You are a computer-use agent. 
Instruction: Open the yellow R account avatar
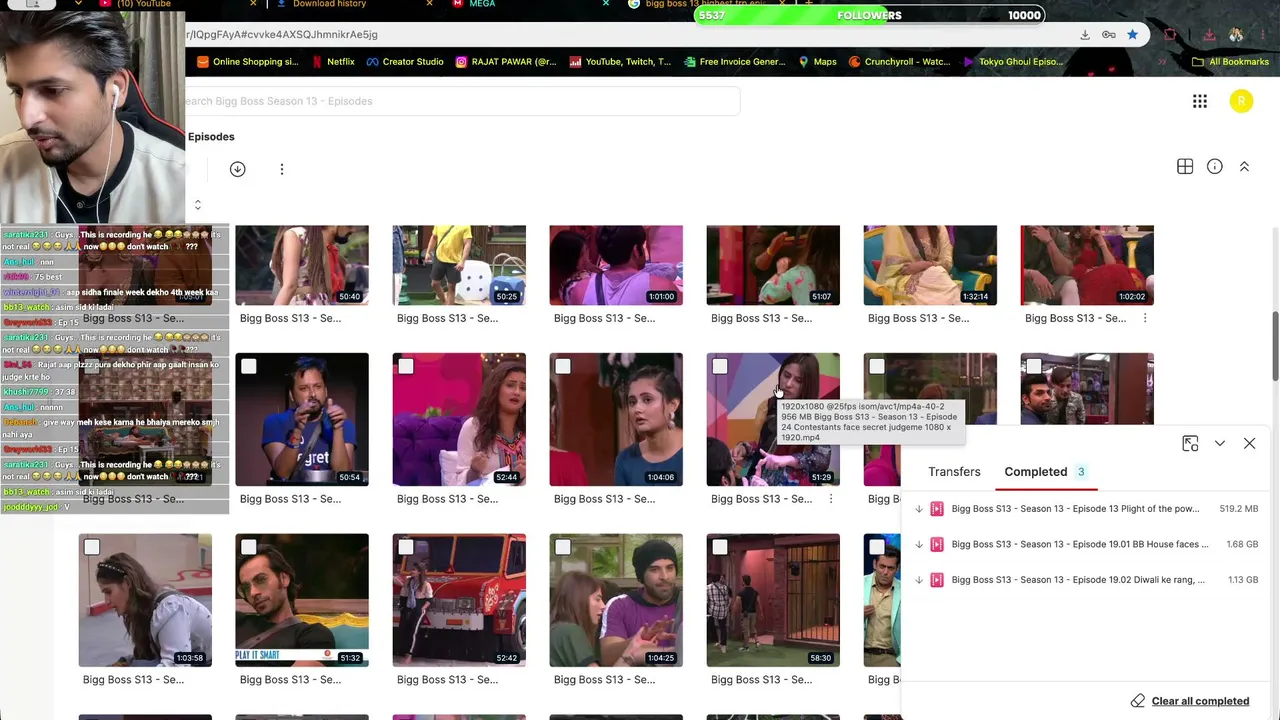1241,101
